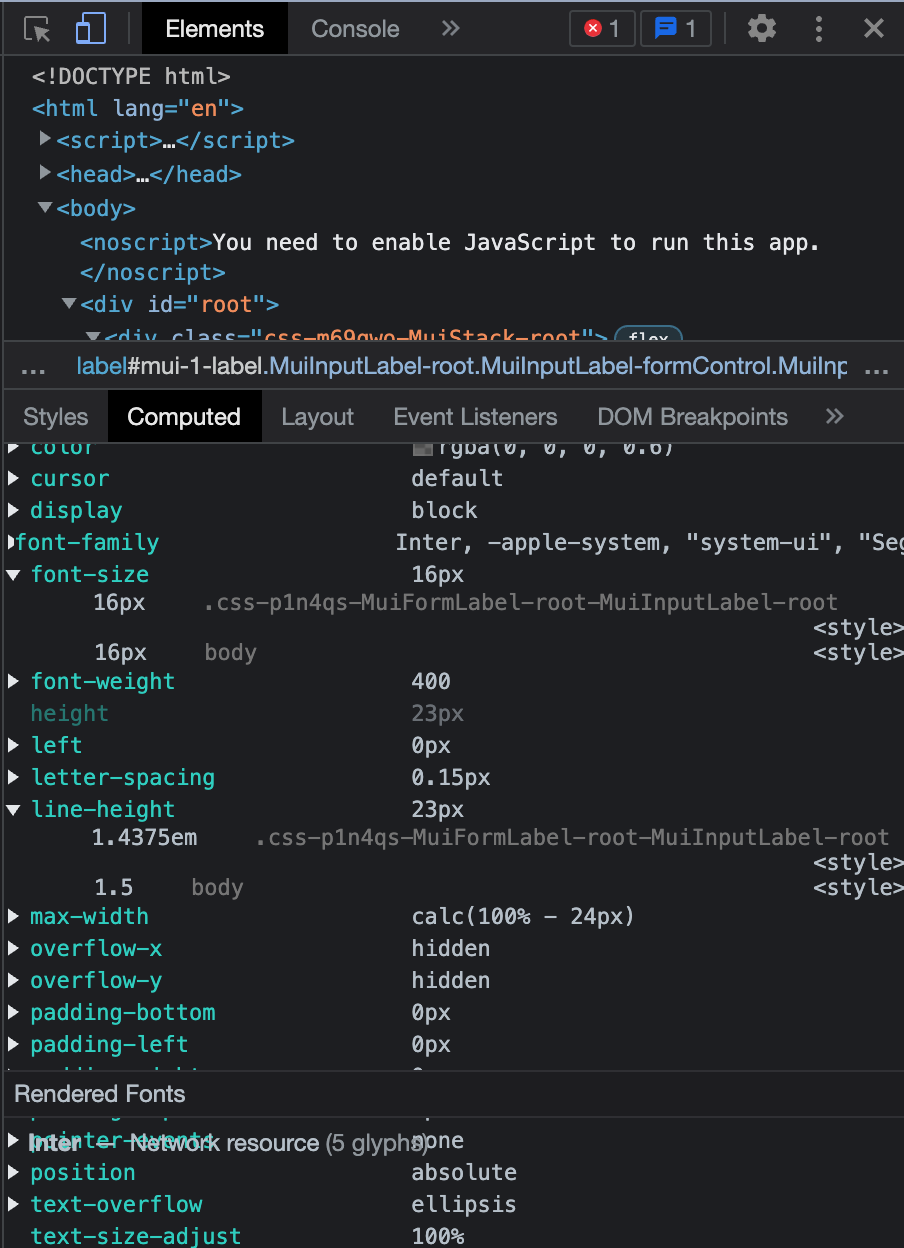Screen dimensions: 904x1248
Task: Expand the font-weight property details
Action: (14, 681)
